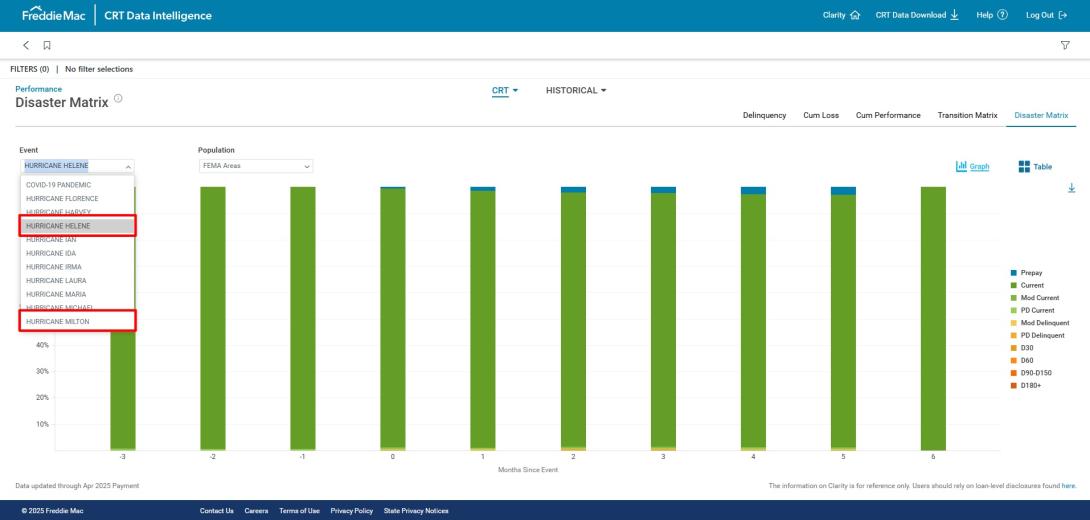Open the filter funnel icon
1090x520 pixels.
(x=1064, y=45)
